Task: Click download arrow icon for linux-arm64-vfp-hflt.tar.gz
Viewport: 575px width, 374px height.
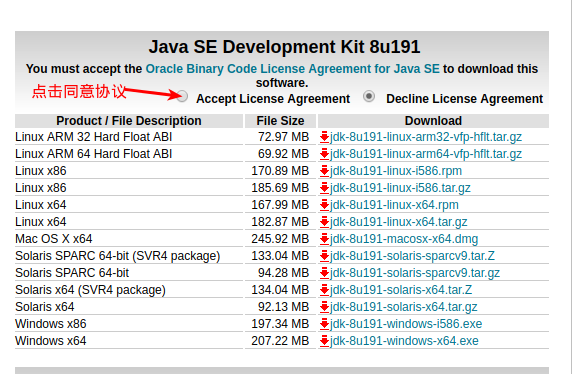Action: 324,154
